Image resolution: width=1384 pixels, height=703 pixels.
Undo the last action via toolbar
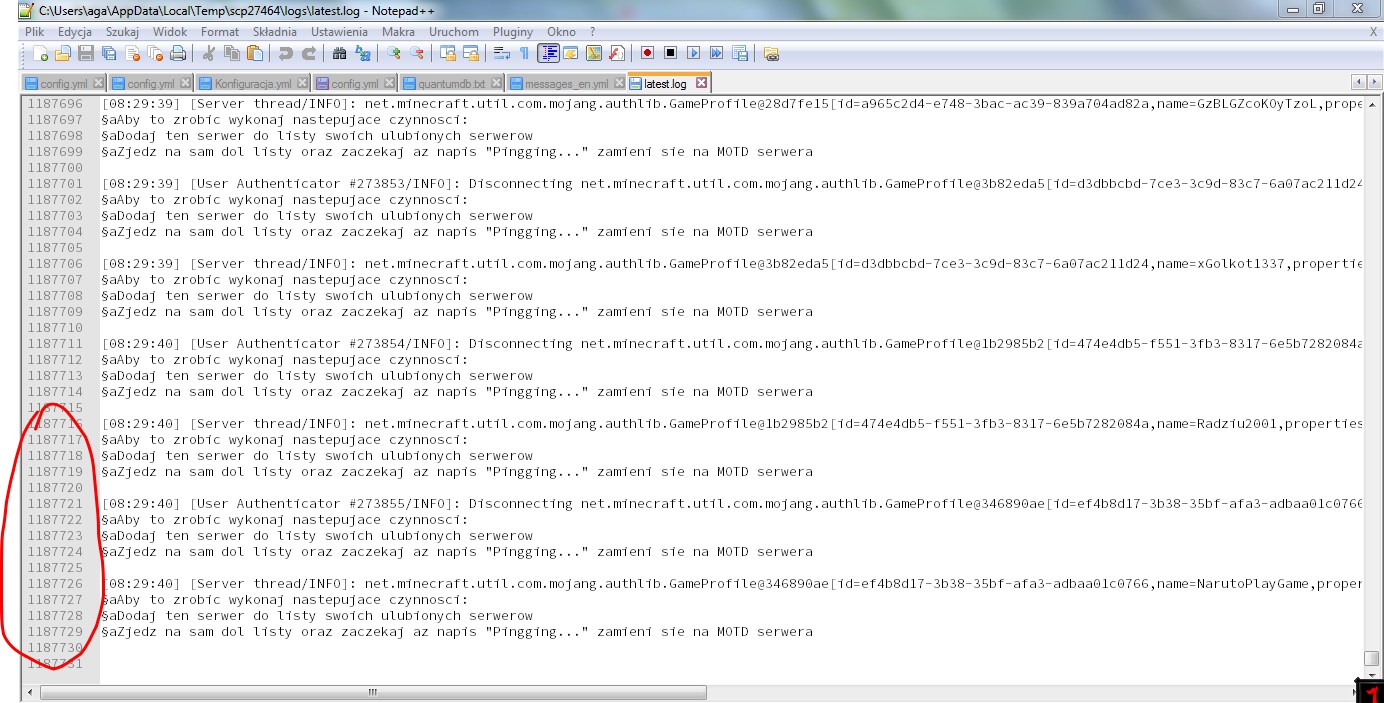pyautogui.click(x=285, y=53)
